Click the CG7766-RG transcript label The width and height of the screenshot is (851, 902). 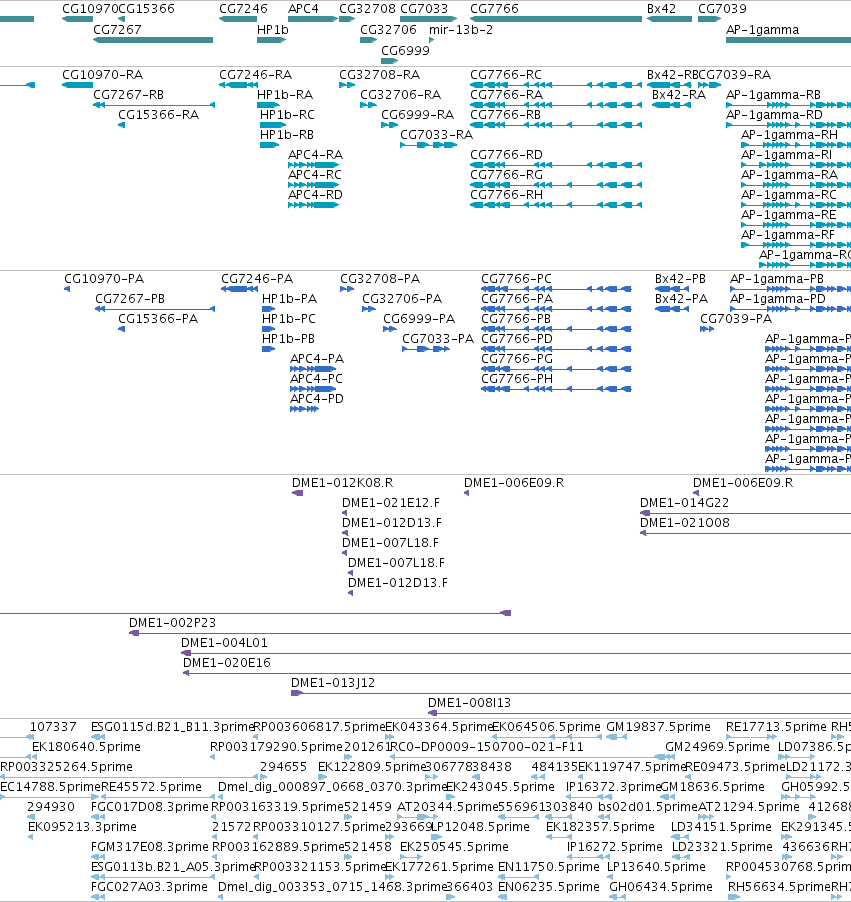(x=506, y=175)
